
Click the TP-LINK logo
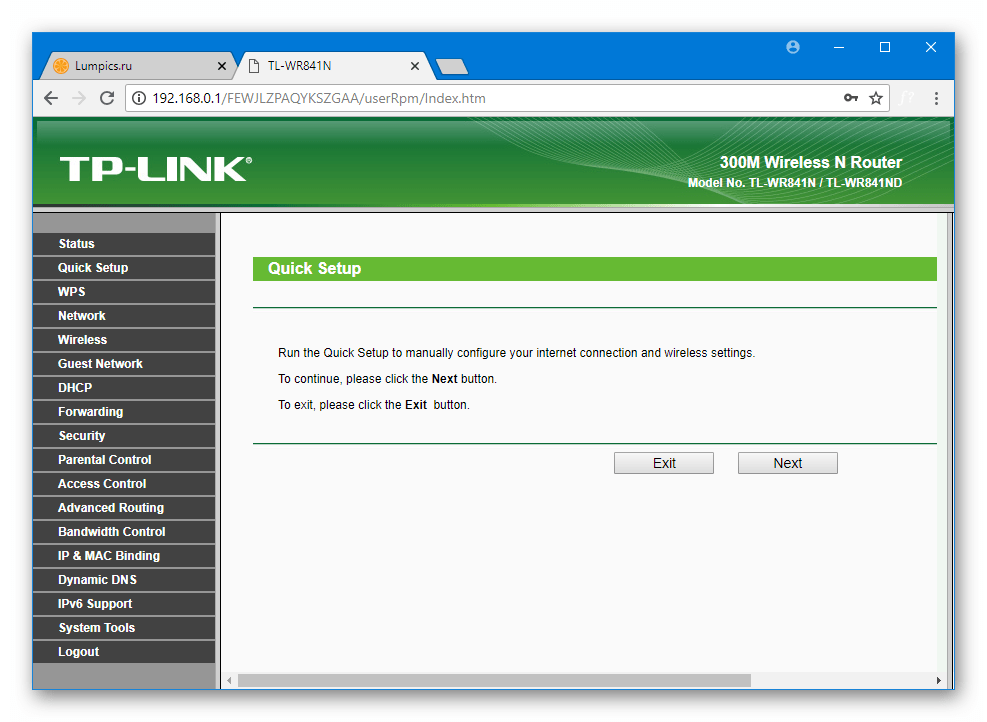pos(156,169)
